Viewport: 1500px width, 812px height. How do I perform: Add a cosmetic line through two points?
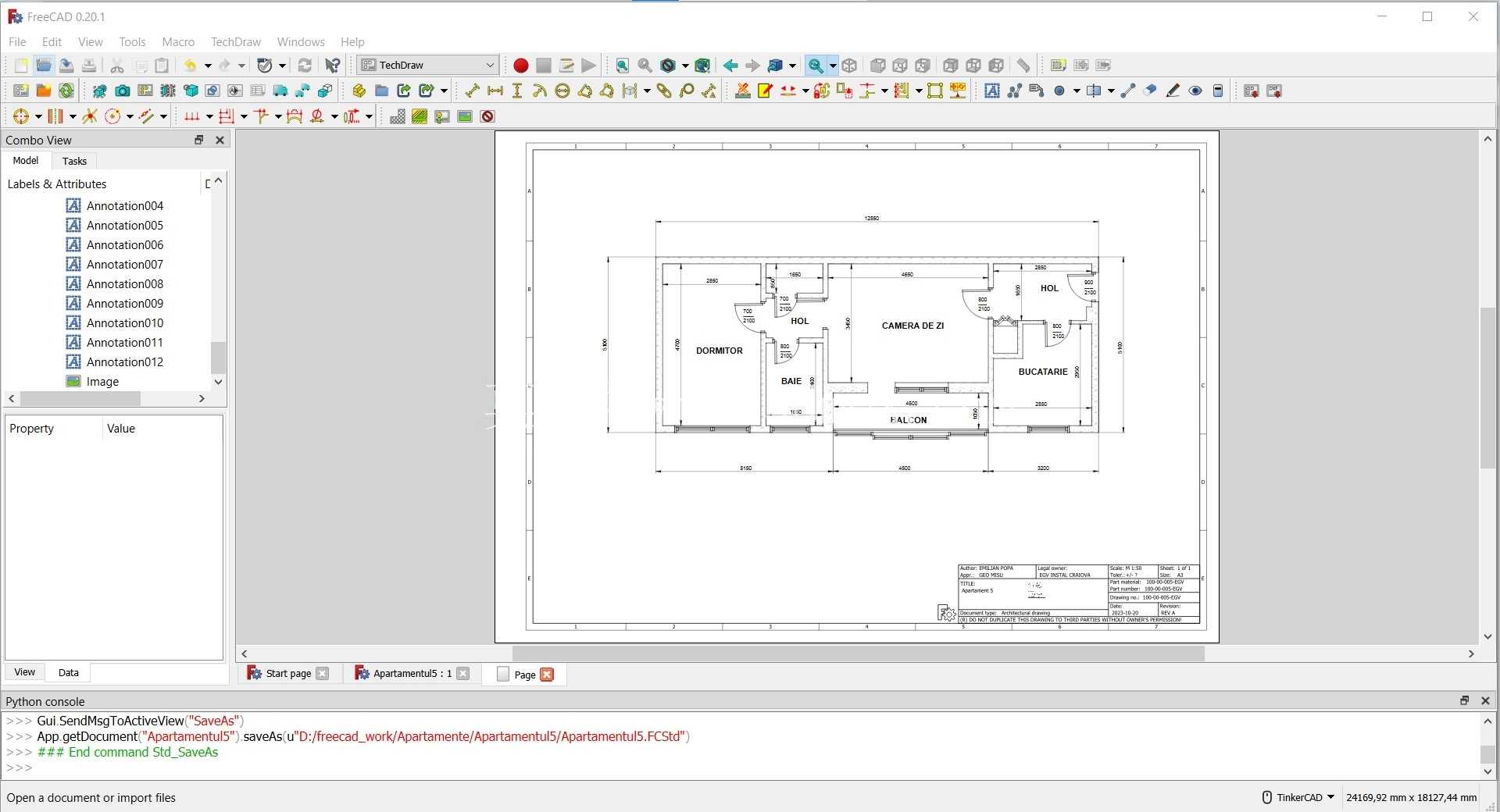tap(1127, 91)
